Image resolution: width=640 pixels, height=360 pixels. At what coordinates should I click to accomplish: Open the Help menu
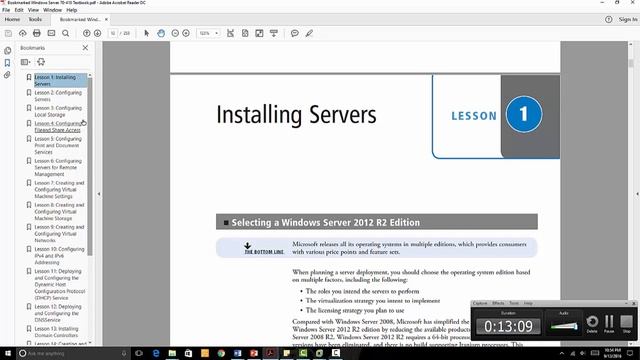coord(72,10)
